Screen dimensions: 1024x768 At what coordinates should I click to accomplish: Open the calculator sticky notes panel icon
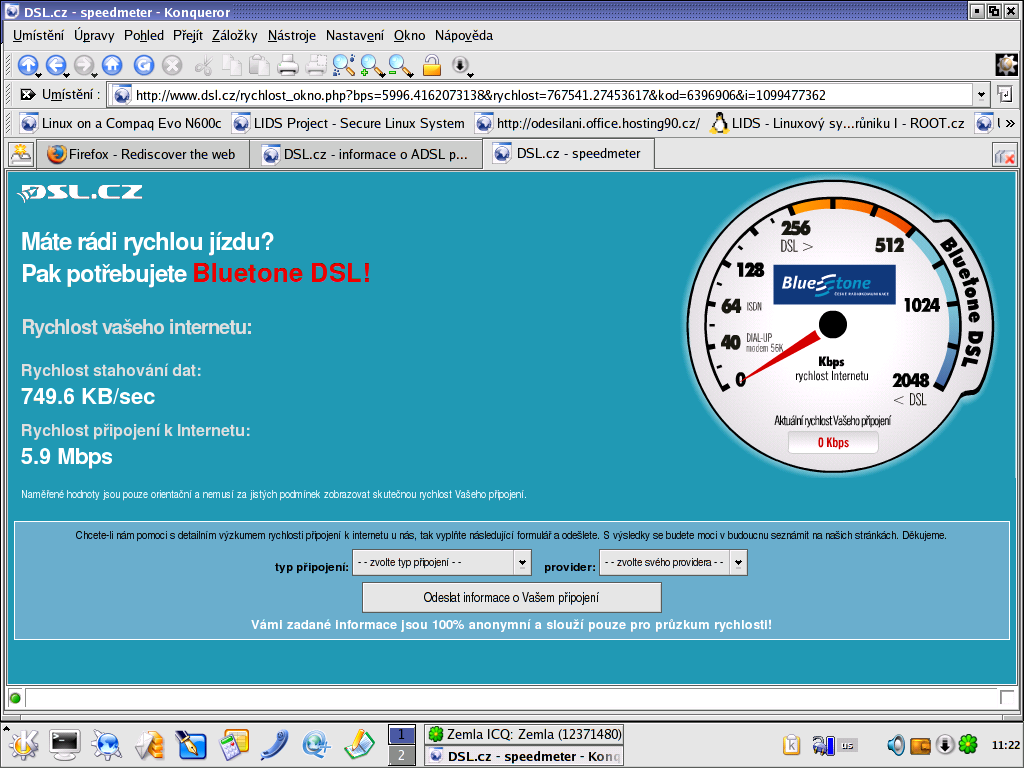pyautogui.click(x=233, y=744)
